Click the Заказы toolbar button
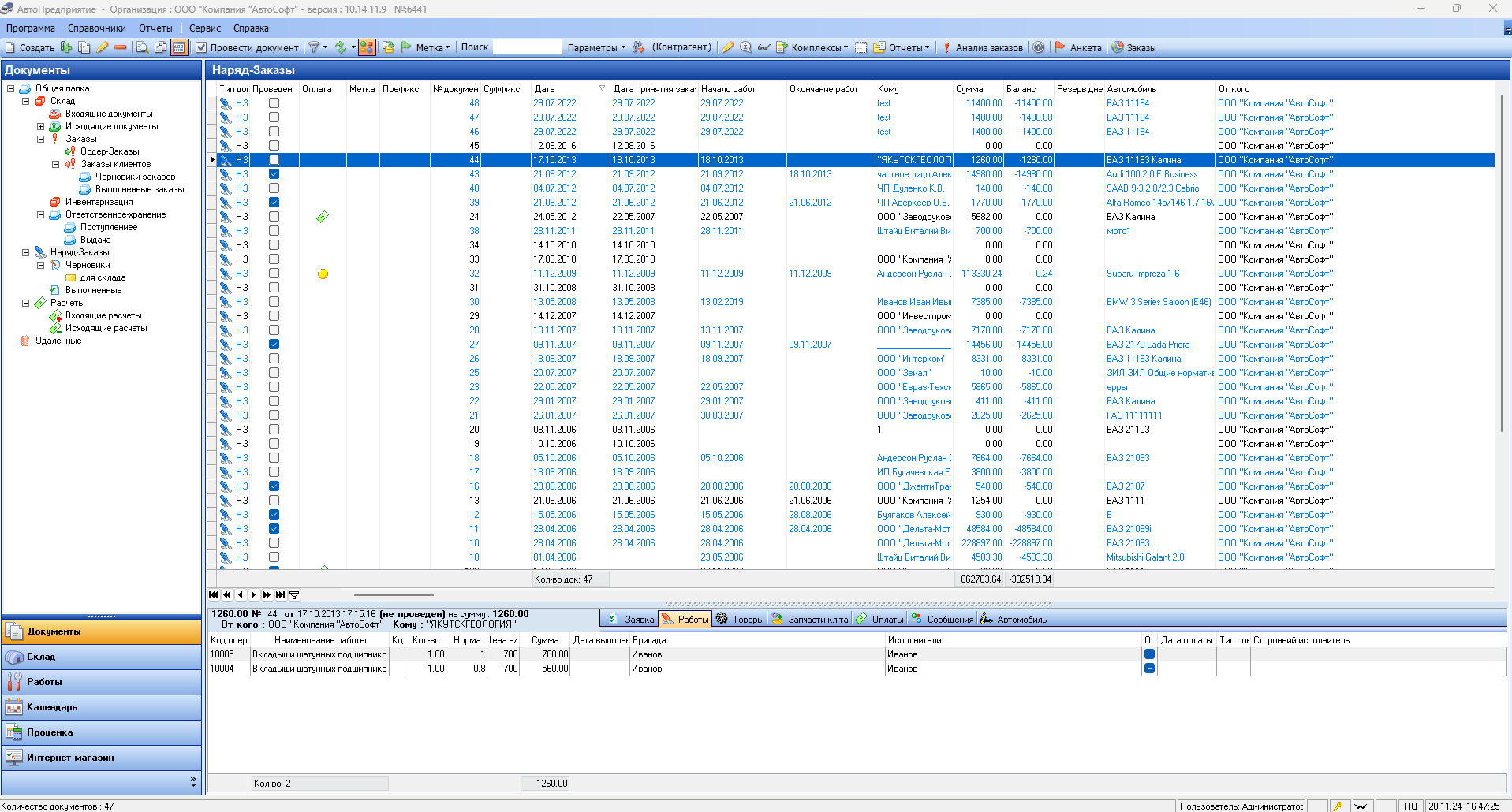This screenshot has height=812, width=1512. (x=1133, y=47)
